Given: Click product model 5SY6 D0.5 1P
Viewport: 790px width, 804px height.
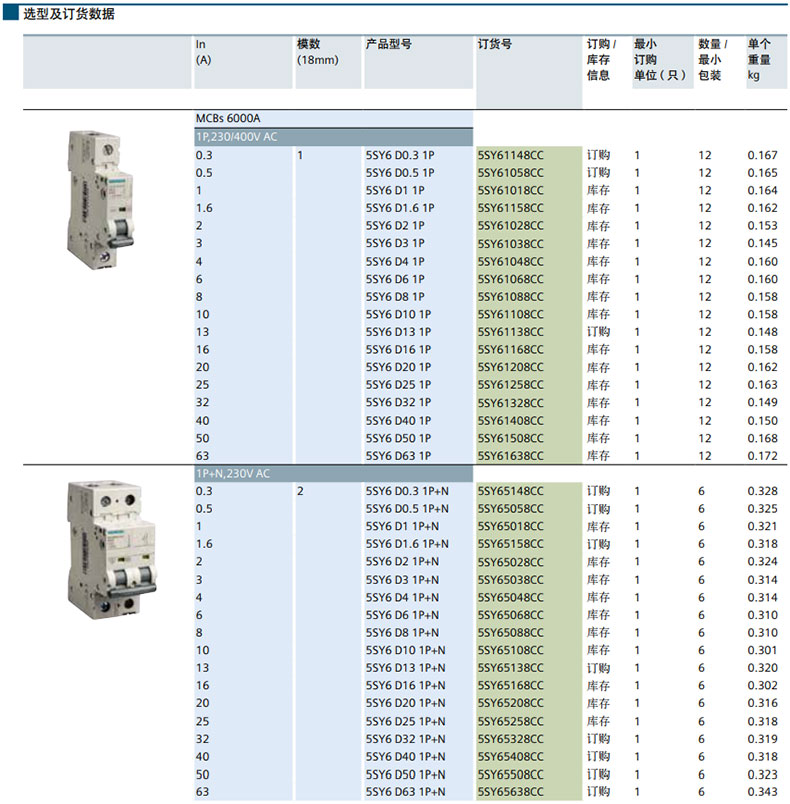Looking at the screenshot, I should [x=400, y=173].
